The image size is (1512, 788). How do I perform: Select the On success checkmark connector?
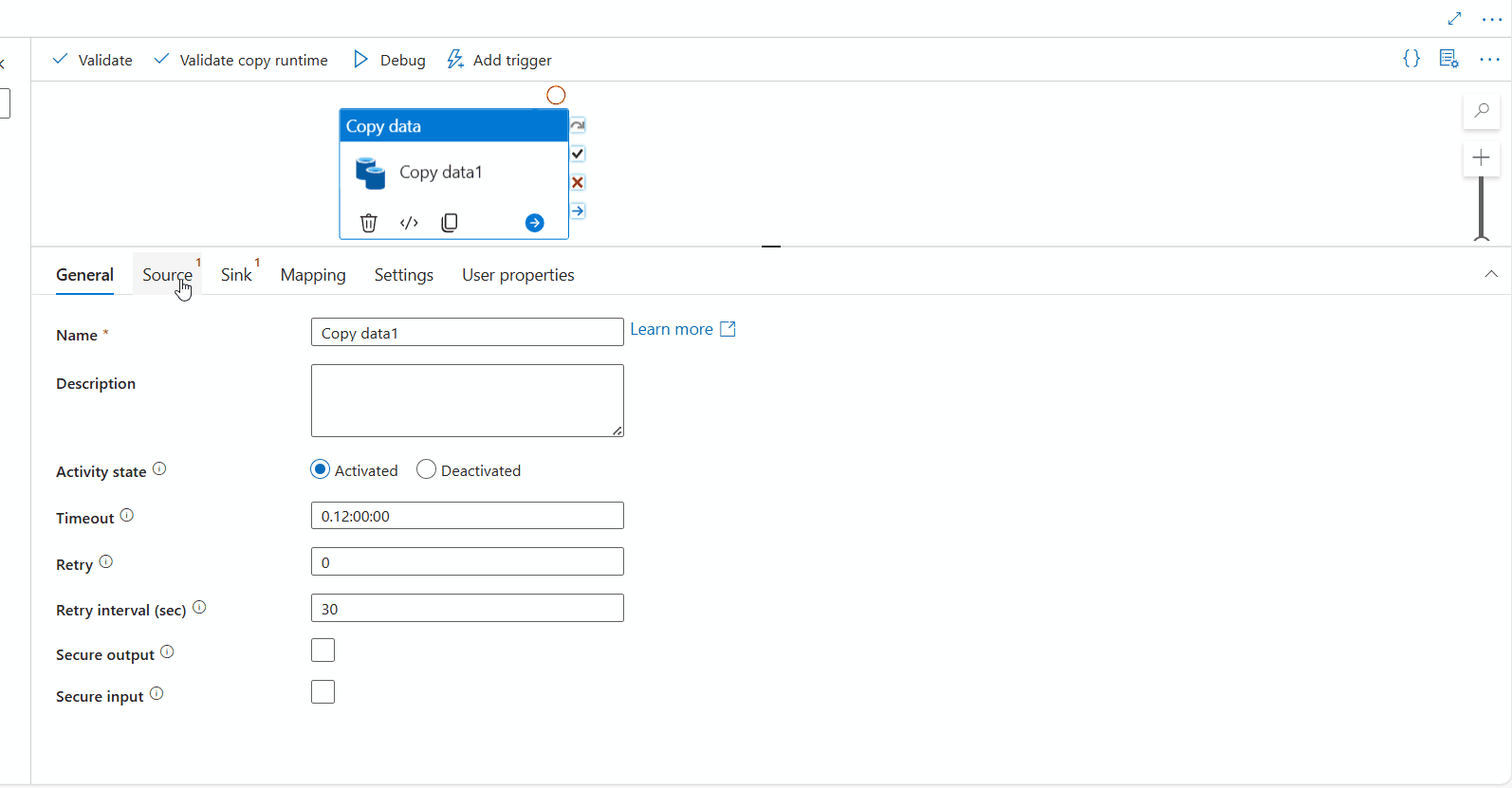click(x=578, y=154)
